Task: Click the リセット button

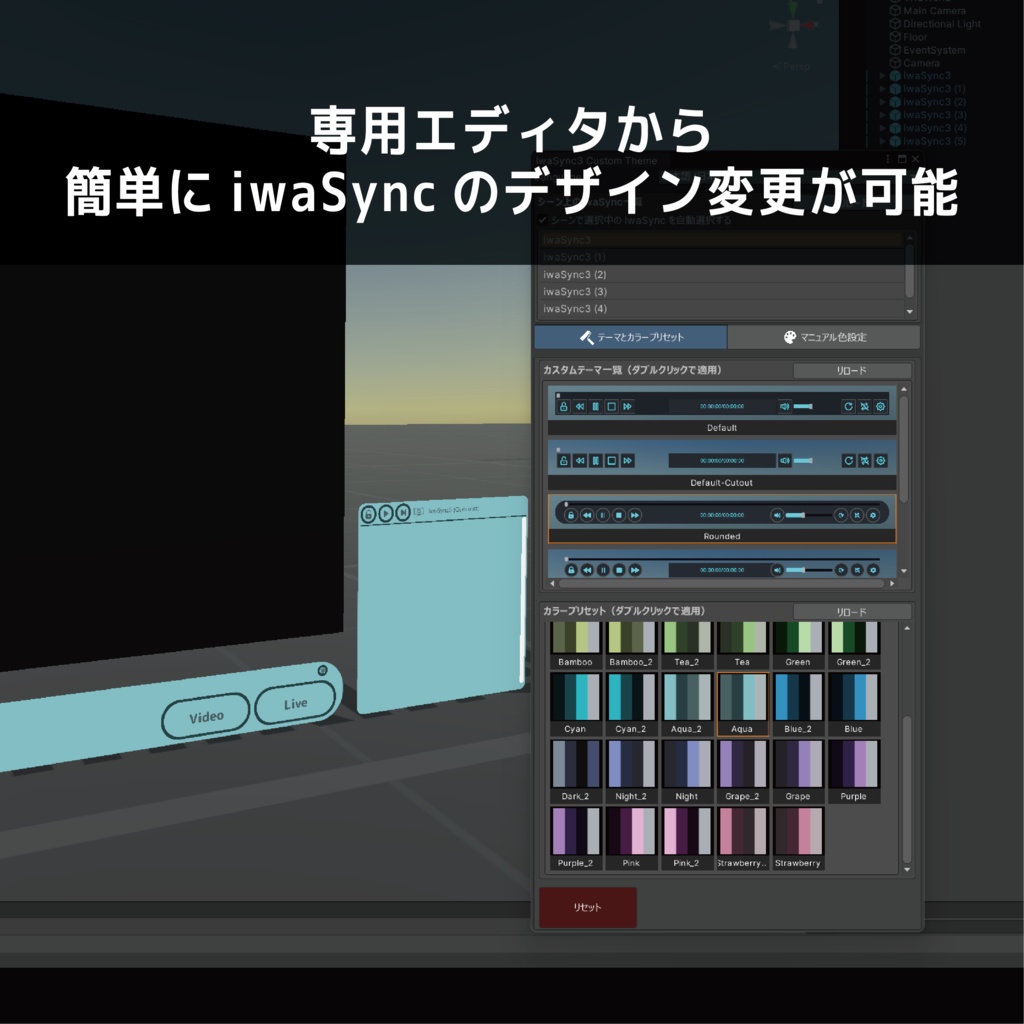Action: pos(588,906)
